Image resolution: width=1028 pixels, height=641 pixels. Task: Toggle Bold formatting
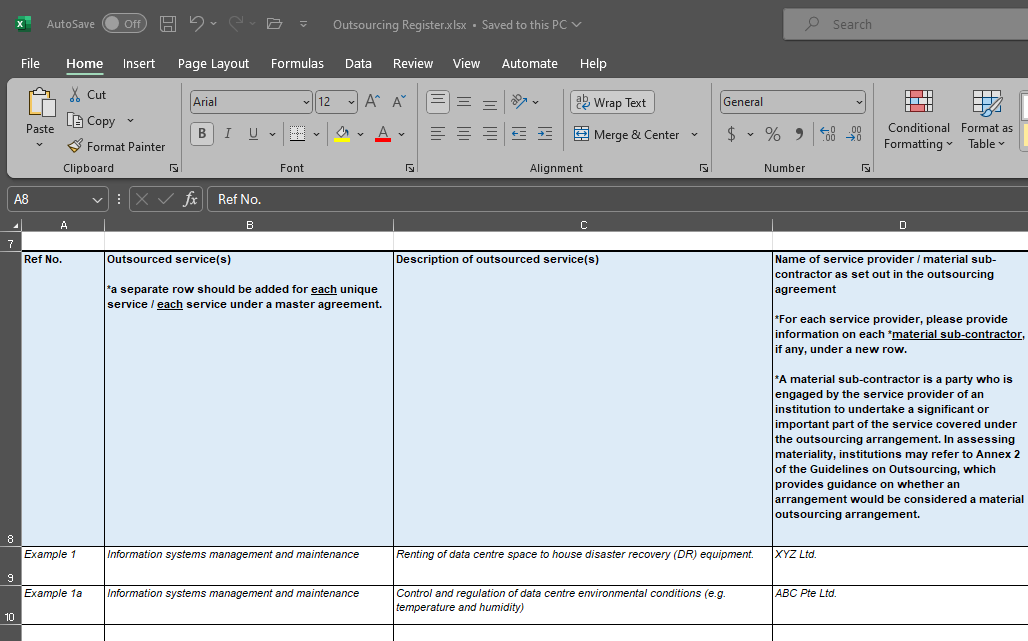pos(202,134)
